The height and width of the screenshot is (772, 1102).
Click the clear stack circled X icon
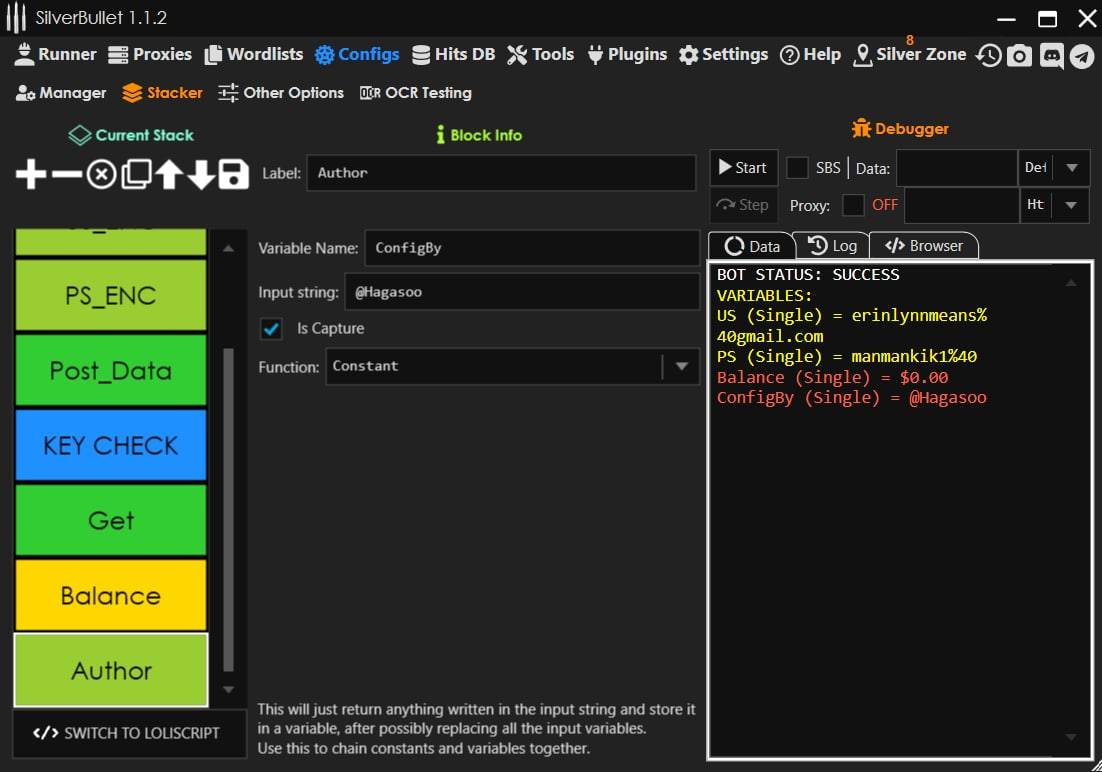(x=101, y=175)
